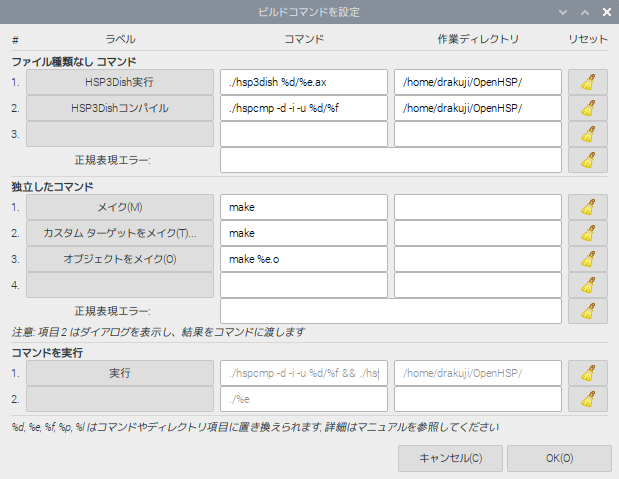Image resolution: width=619 pixels, height=479 pixels.
Task: Select working directory field for HSP3Dishコンパイル
Action: pos(477,108)
